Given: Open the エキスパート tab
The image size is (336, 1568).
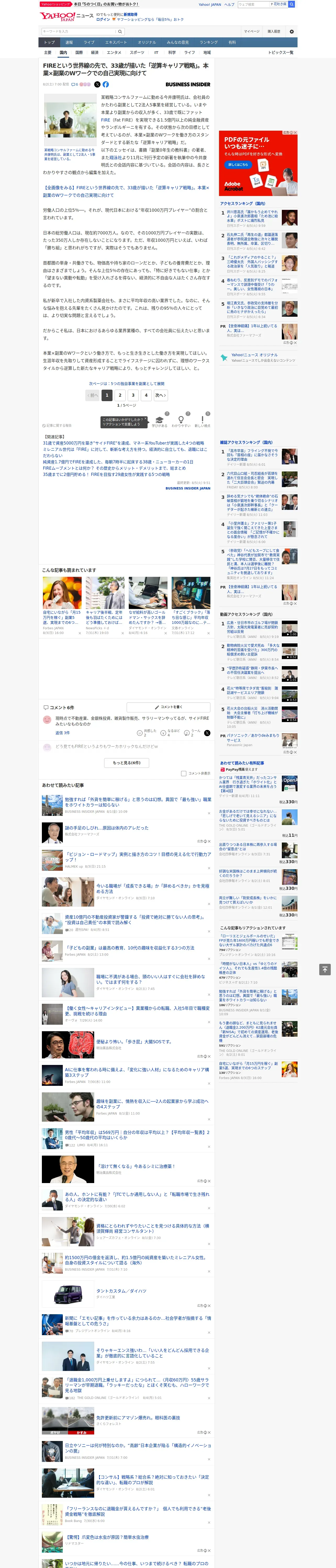Looking at the screenshot, I should [116, 42].
